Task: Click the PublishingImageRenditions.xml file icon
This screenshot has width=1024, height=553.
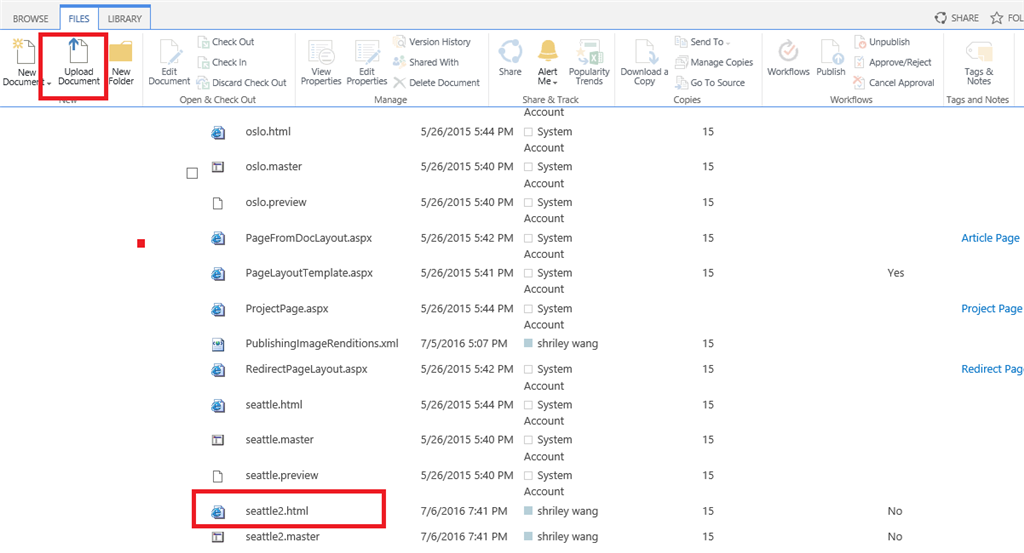Action: (218, 344)
